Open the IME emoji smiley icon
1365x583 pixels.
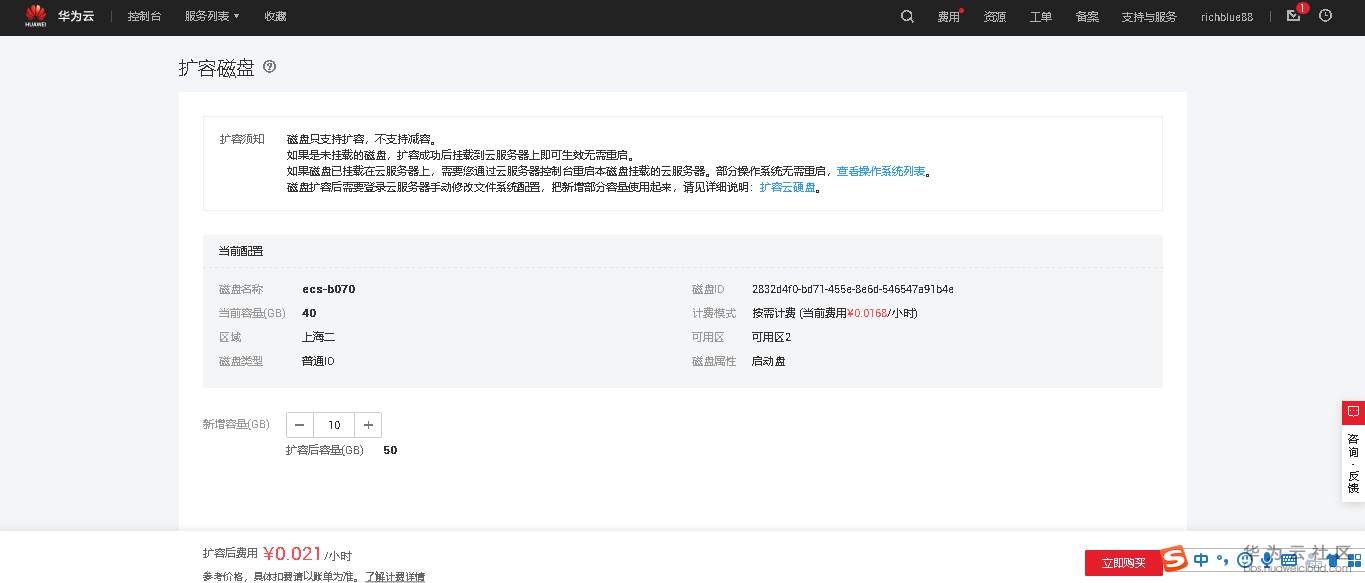tap(1245, 560)
